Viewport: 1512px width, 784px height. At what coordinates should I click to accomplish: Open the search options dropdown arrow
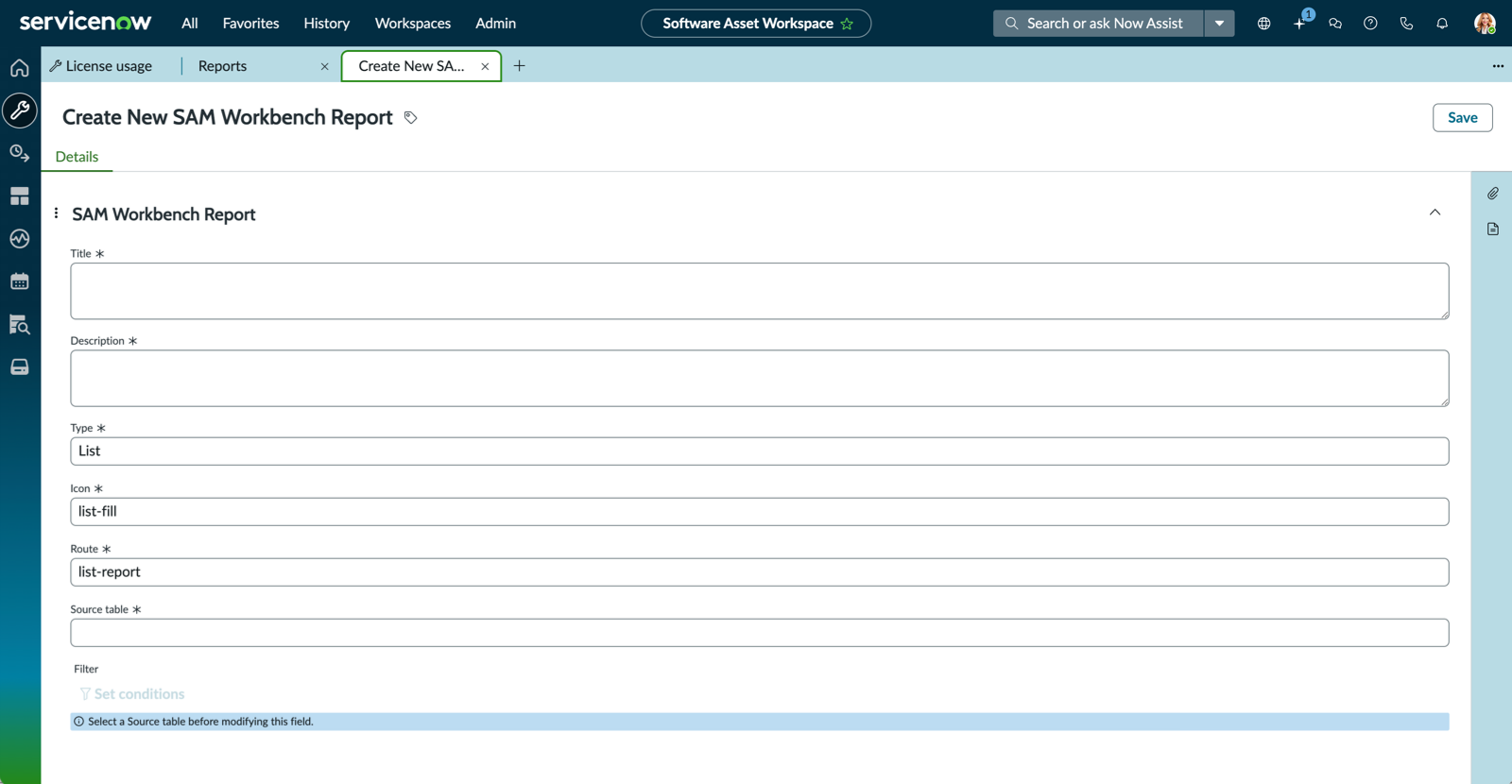click(x=1219, y=24)
